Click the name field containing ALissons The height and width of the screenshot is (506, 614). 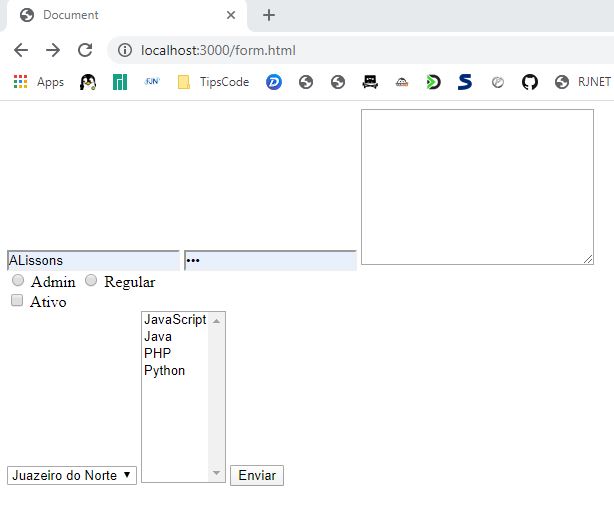(93, 260)
